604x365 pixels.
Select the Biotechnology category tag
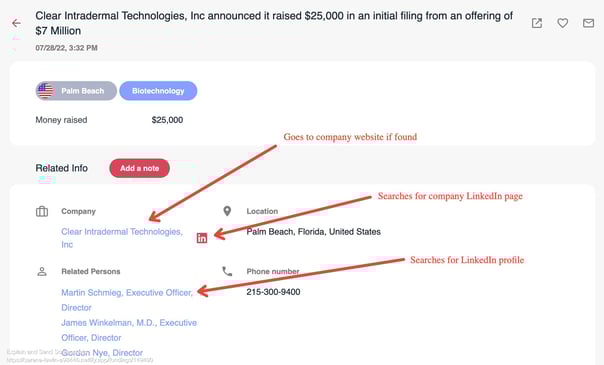pyautogui.click(x=158, y=91)
